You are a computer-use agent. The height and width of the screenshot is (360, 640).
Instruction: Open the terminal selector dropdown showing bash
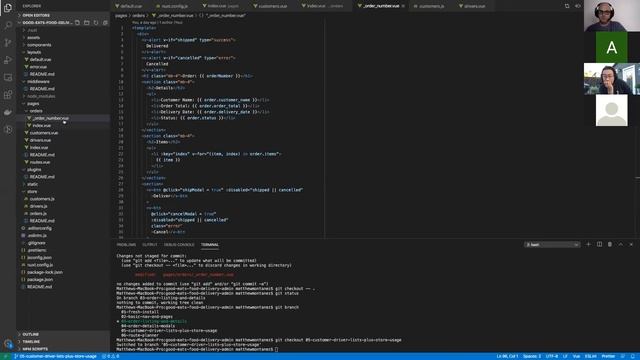[552, 244]
